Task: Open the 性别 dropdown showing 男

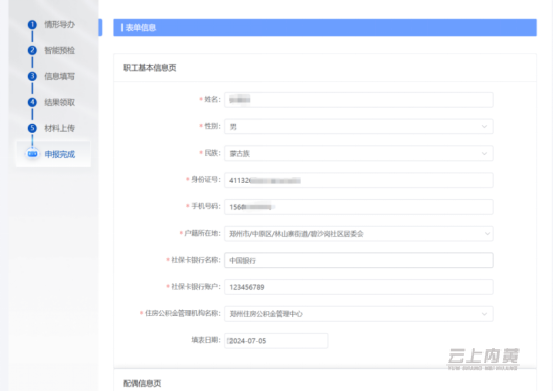Action: pos(359,127)
